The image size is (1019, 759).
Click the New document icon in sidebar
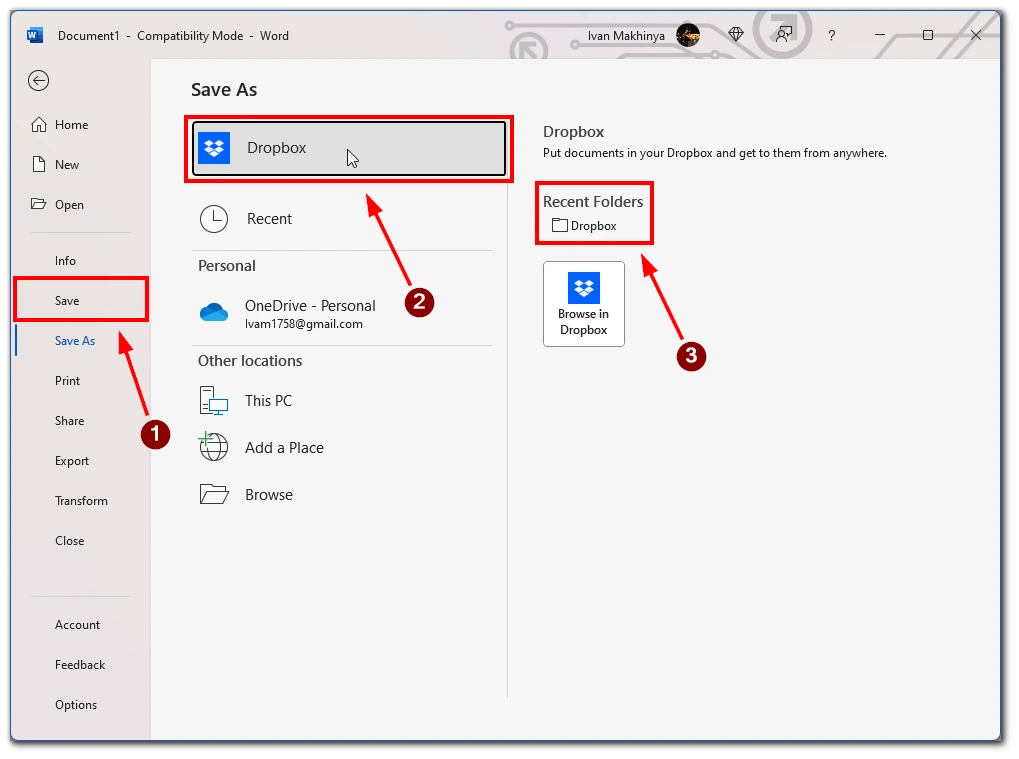coord(39,164)
